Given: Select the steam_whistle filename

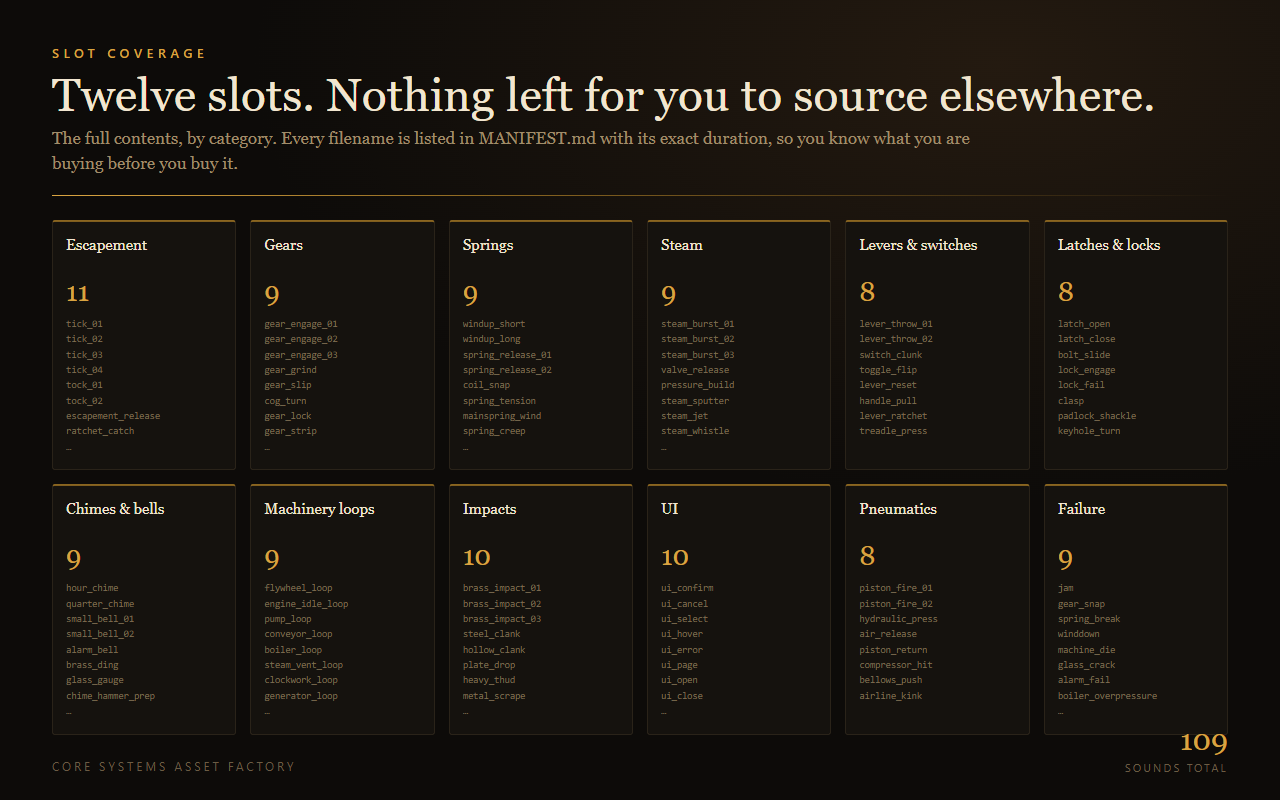Looking at the screenshot, I should pyautogui.click(x=695, y=431).
